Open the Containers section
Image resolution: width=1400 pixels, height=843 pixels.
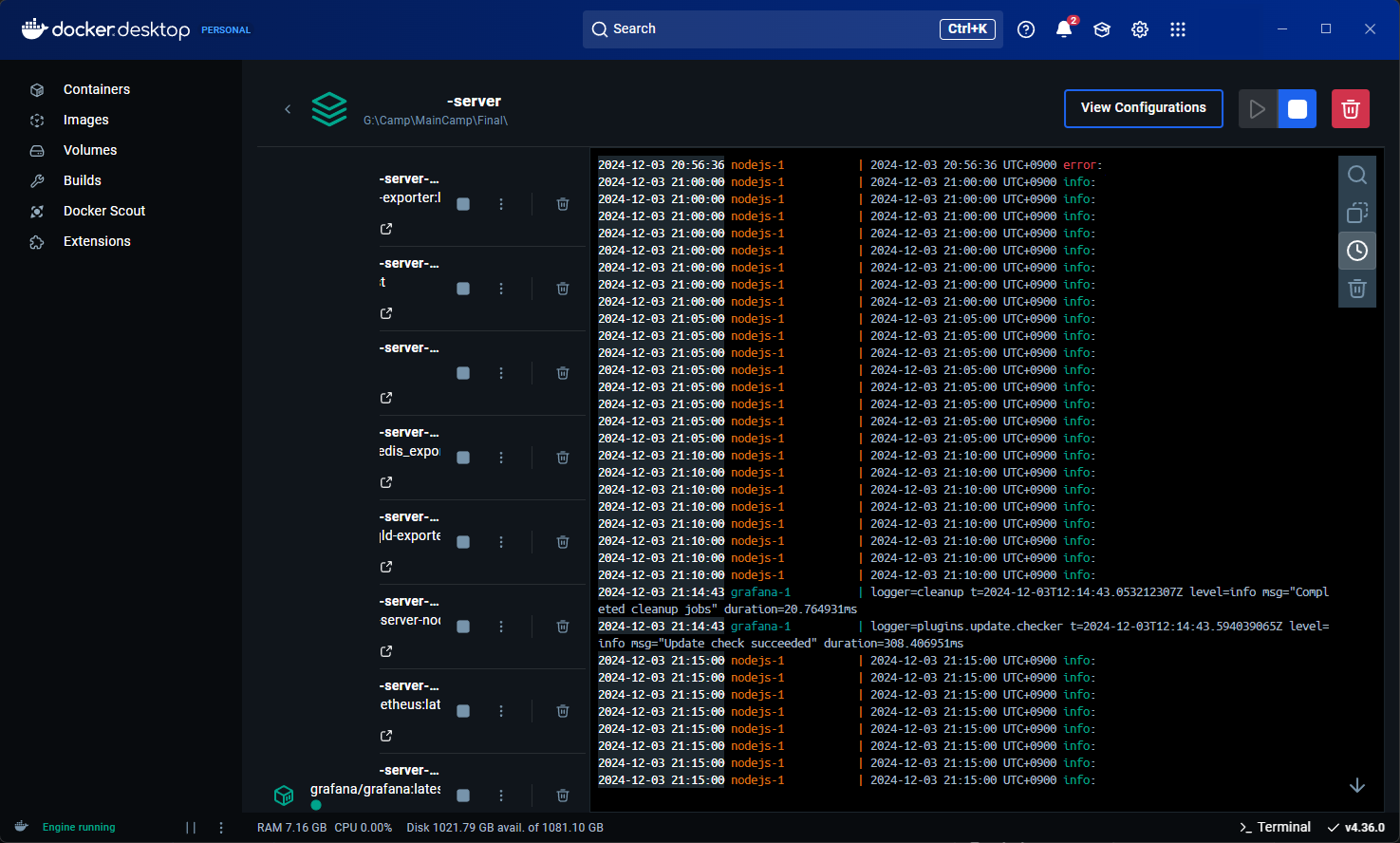pos(96,89)
